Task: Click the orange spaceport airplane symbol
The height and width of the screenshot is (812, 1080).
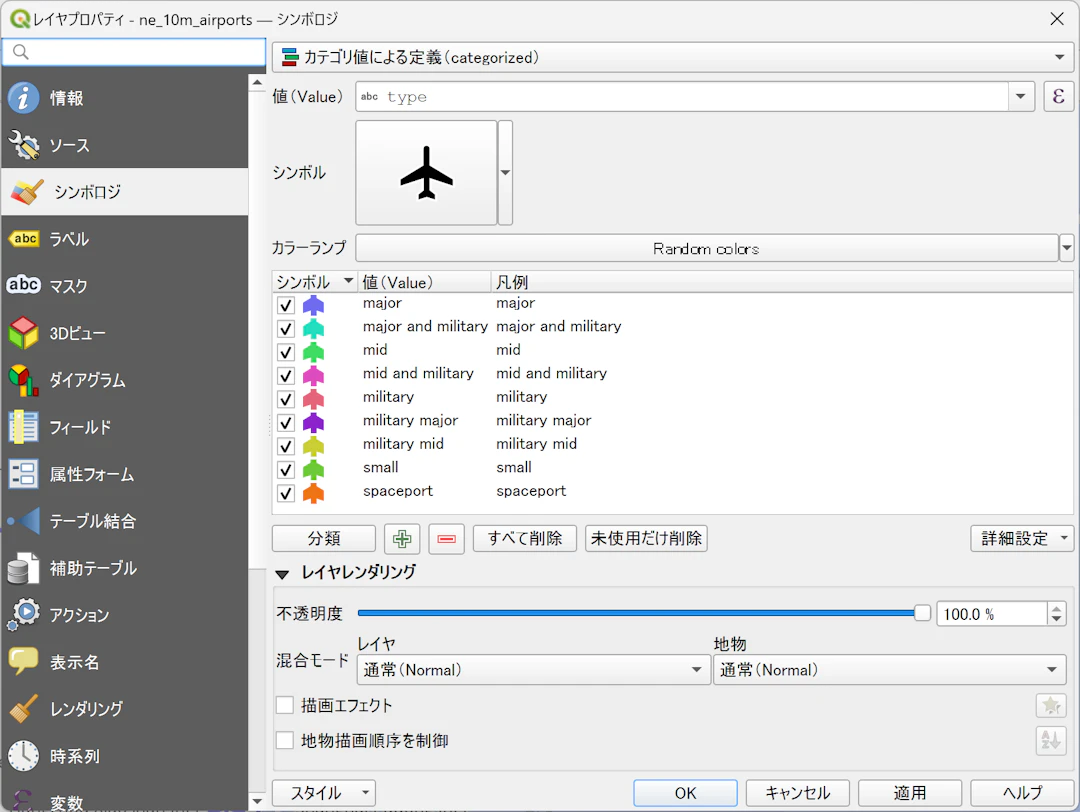Action: (x=314, y=492)
